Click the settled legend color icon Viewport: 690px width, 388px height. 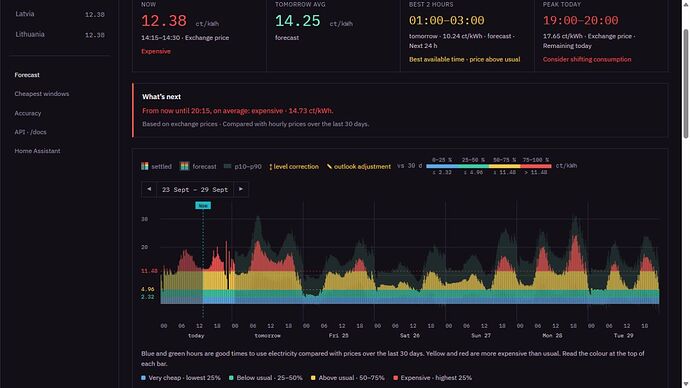145,166
